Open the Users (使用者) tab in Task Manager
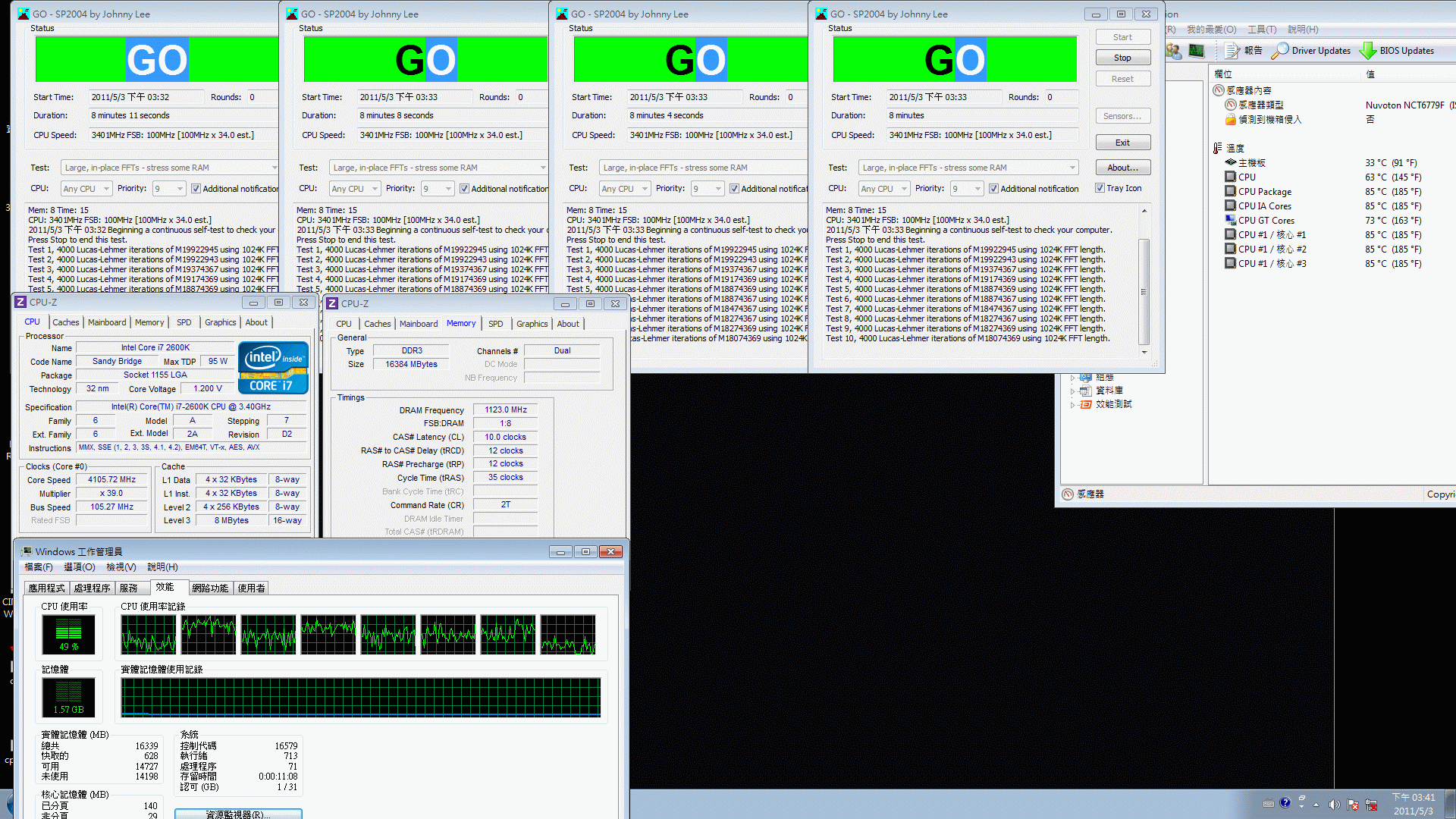This screenshot has height=819, width=1456. tap(251, 588)
